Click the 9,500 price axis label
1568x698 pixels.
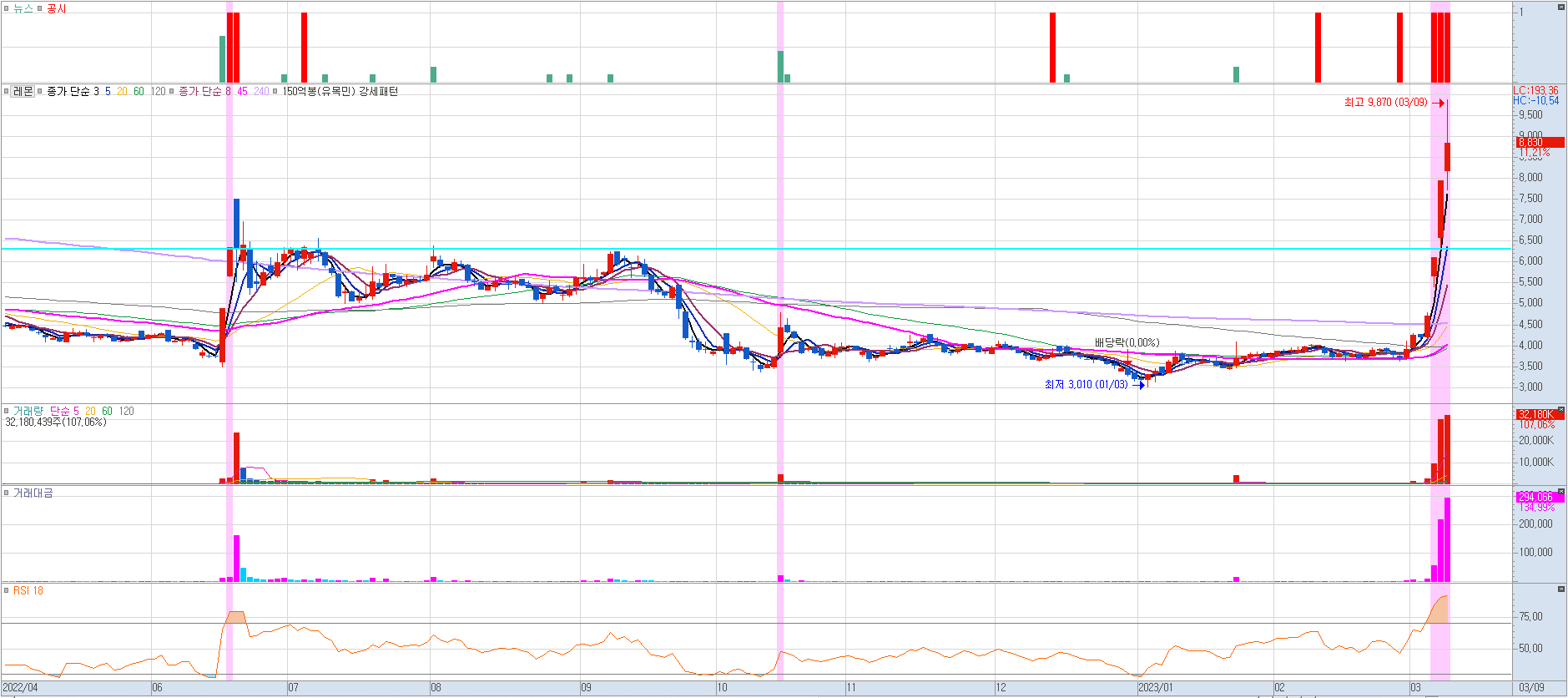pyautogui.click(x=1530, y=115)
